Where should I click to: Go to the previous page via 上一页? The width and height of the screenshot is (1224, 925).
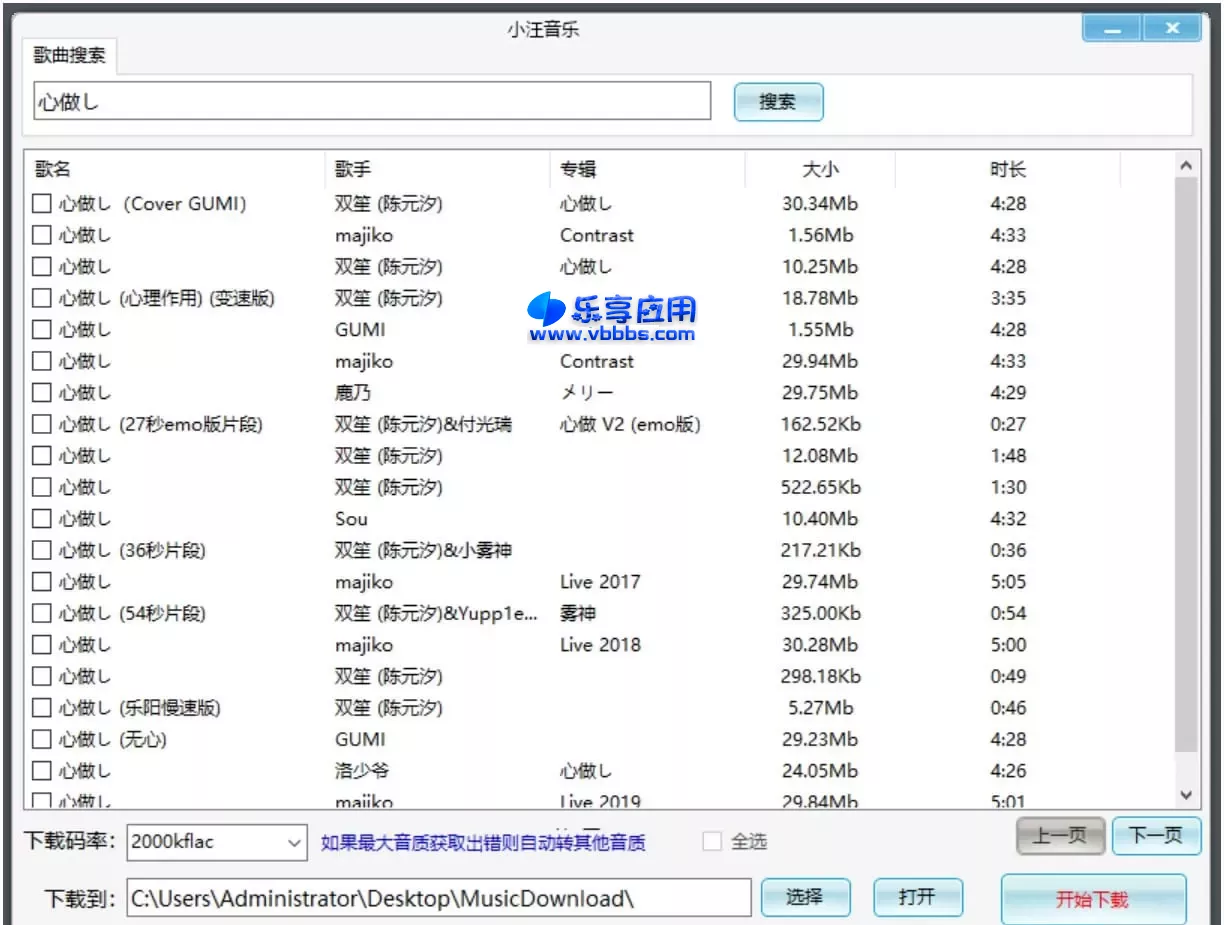click(x=1059, y=836)
